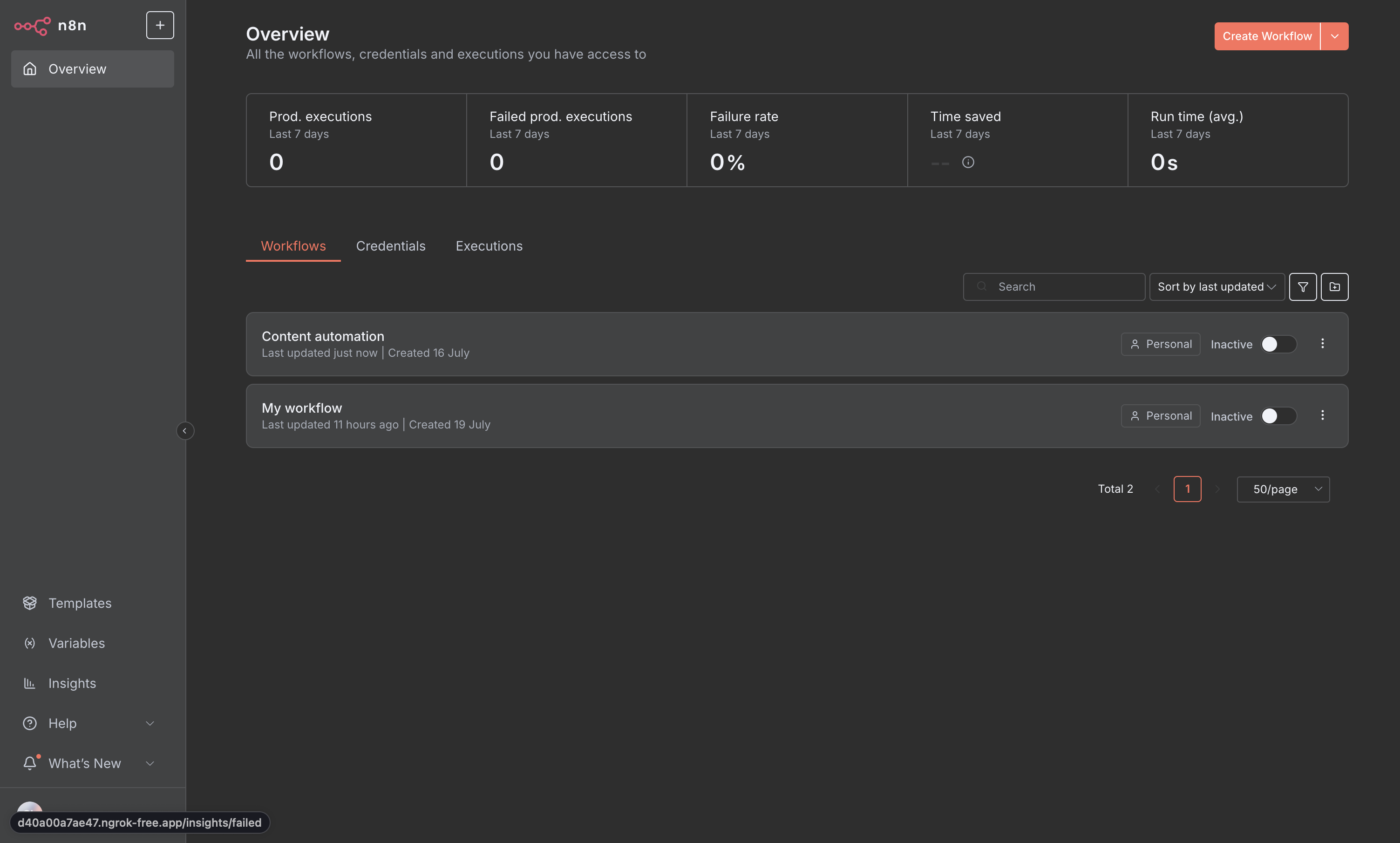Open the 50/page size dropdown
This screenshot has height=843, width=1400.
(x=1283, y=489)
